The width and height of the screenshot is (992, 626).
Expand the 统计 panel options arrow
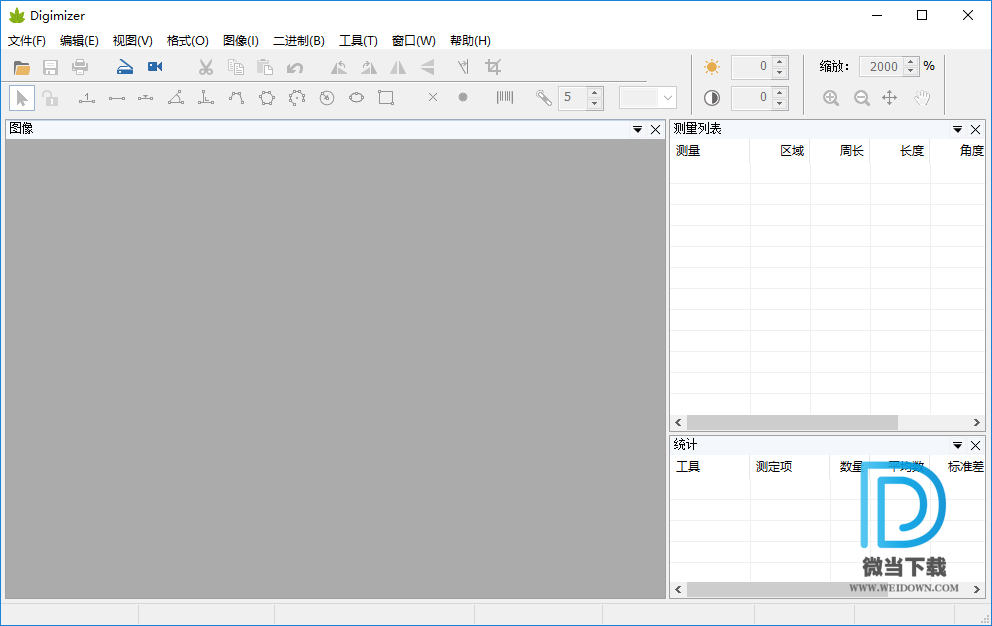[x=957, y=445]
